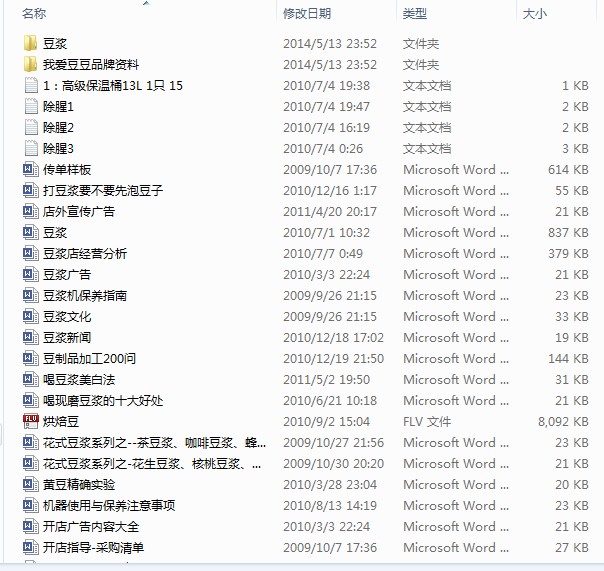Select the 喝豆浆美白法 document icon
604x571 pixels.
coord(30,380)
